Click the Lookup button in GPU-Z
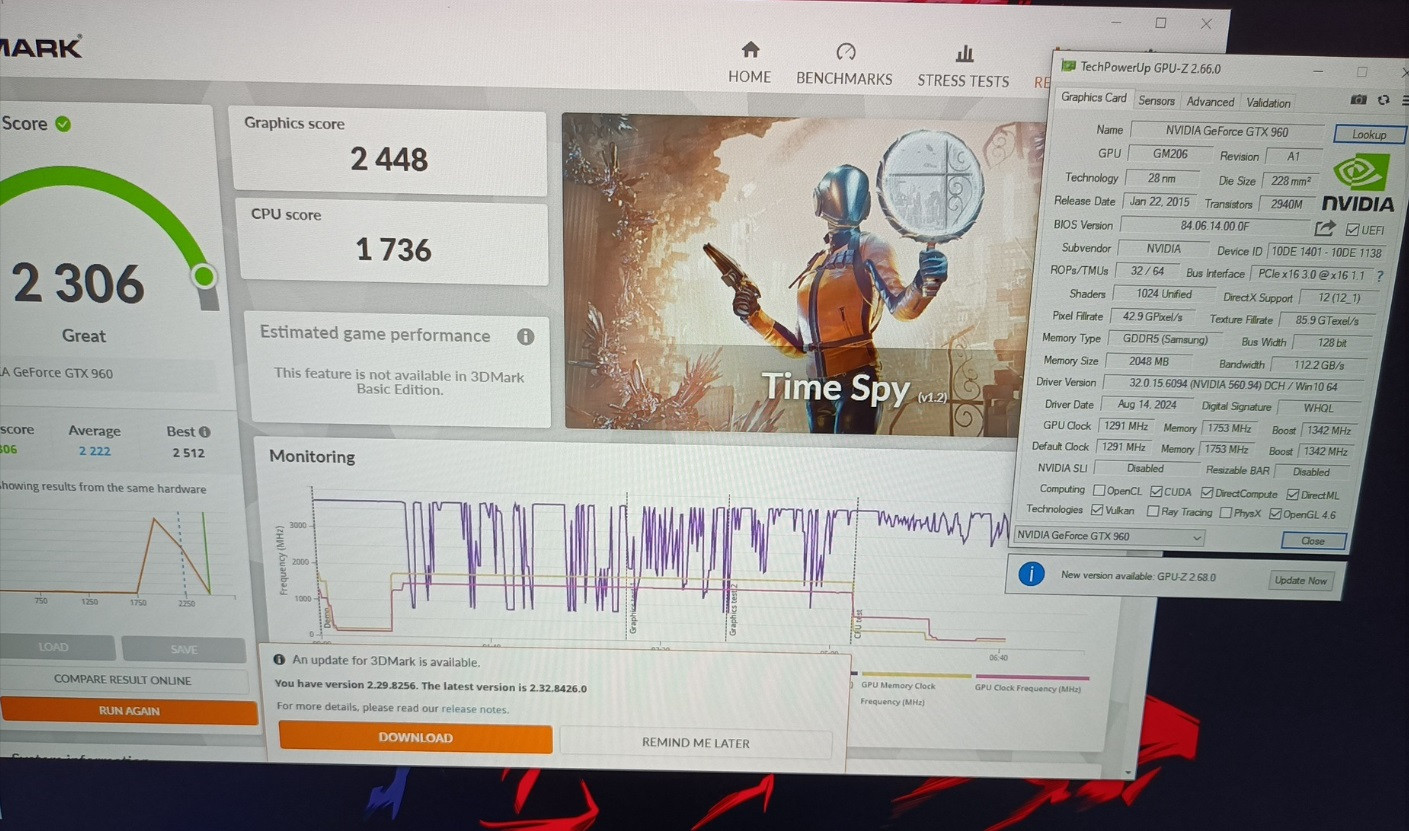Viewport: 1409px width, 831px height. [x=1369, y=134]
